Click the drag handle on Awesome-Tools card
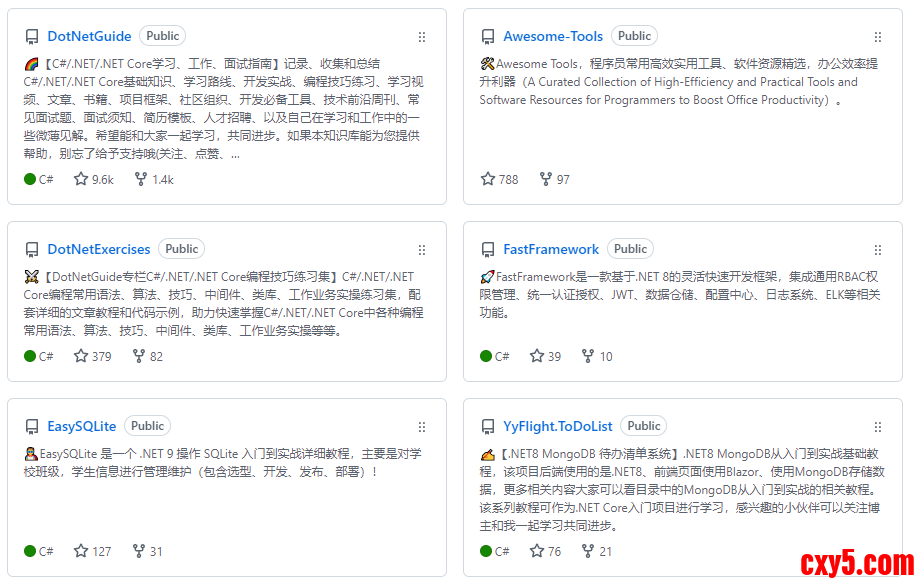 (x=877, y=37)
